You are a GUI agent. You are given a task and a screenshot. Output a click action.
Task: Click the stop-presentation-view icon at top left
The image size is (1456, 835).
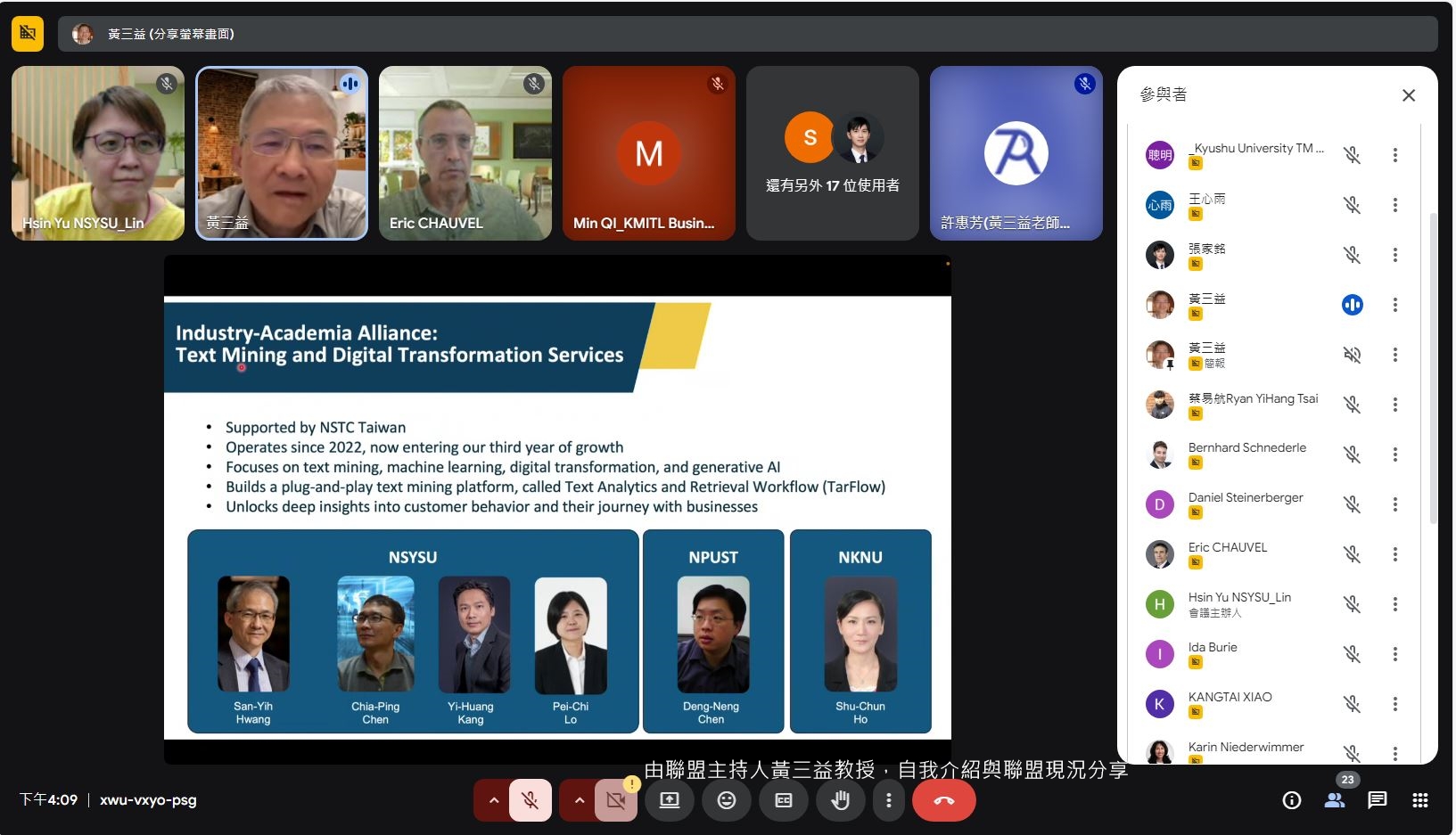point(28,34)
